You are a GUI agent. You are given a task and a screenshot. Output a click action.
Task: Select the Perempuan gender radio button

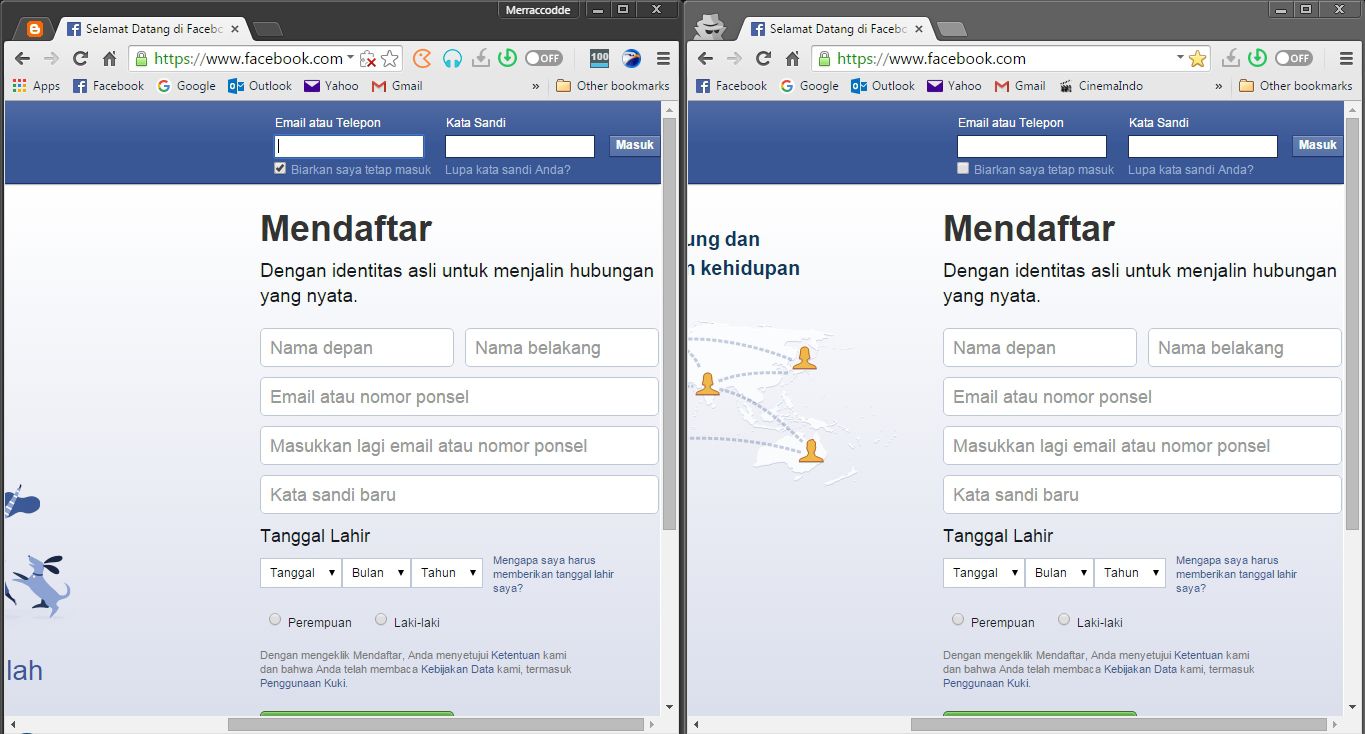[x=275, y=619]
